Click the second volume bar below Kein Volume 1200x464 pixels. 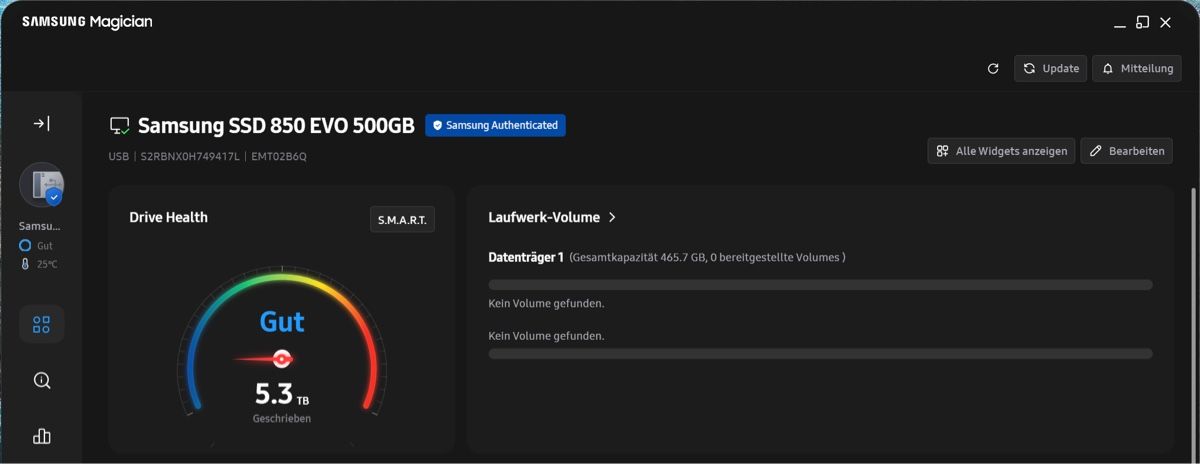click(x=820, y=353)
